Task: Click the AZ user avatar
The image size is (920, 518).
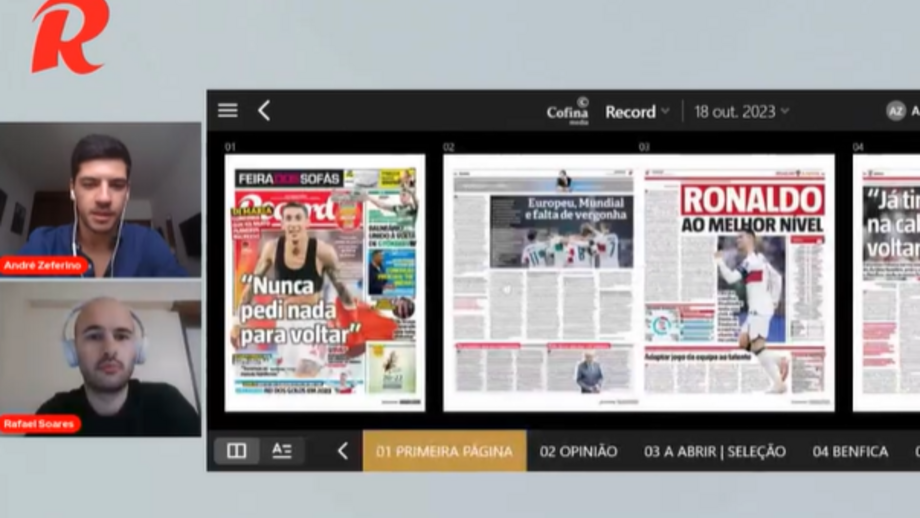Action: tap(896, 111)
